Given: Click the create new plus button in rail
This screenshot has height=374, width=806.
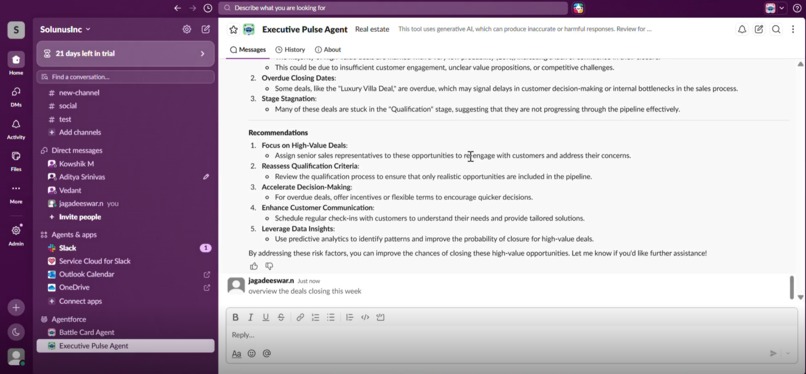Looking at the screenshot, I should coord(16,308).
